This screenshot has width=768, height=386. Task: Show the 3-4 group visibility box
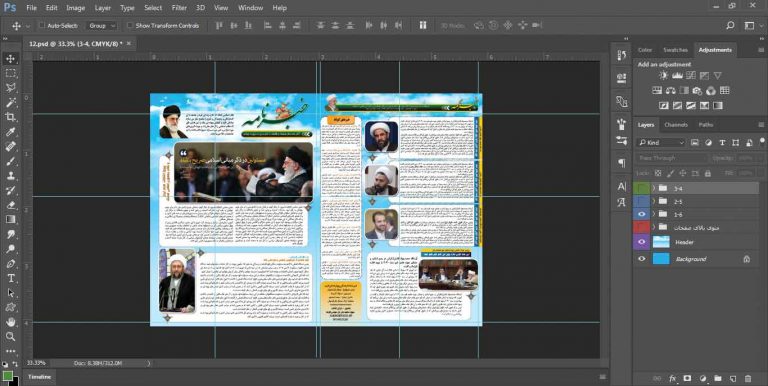click(642, 188)
